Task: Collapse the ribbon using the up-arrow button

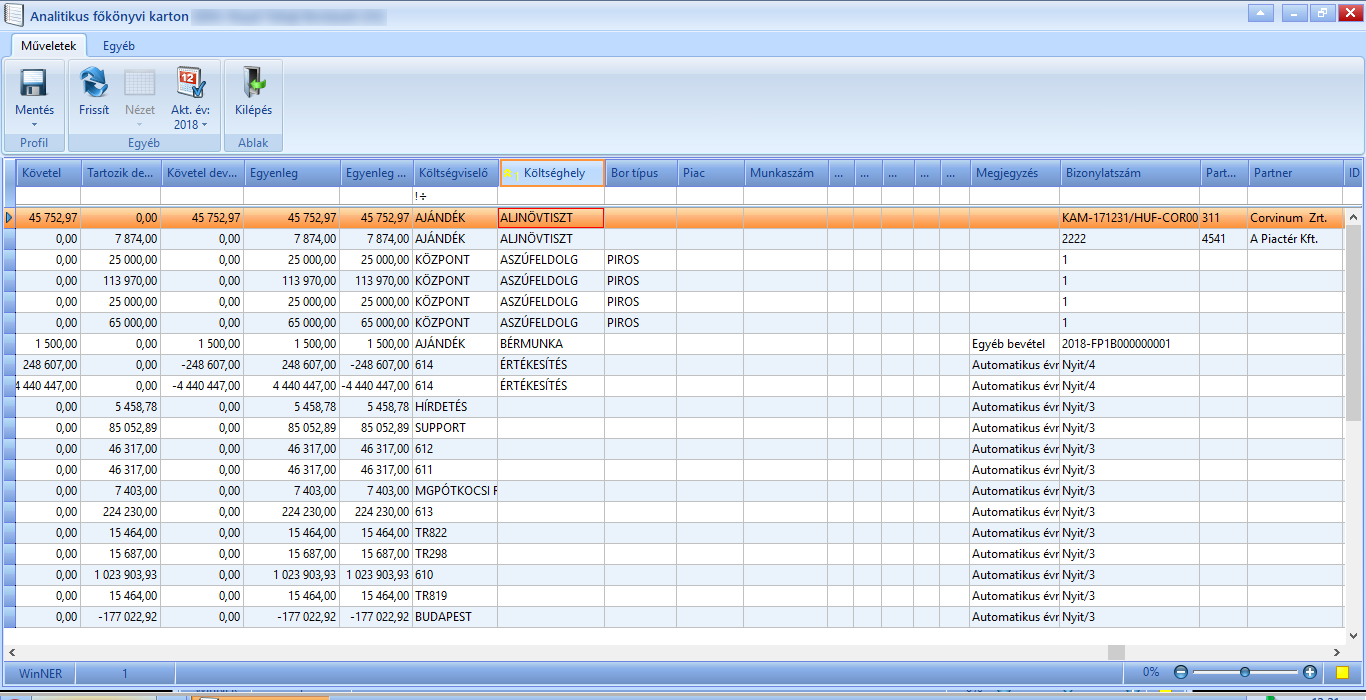Action: point(1261,13)
